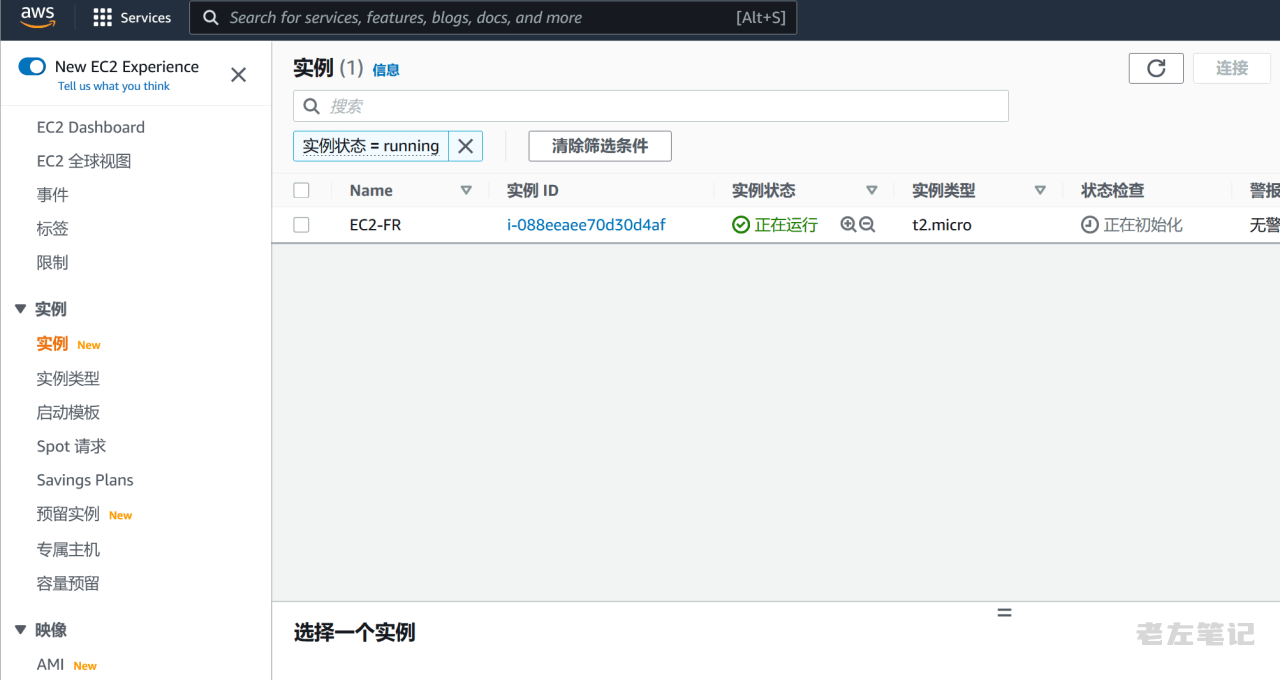Open the 实例状态 column sort arrow

[x=871, y=190]
